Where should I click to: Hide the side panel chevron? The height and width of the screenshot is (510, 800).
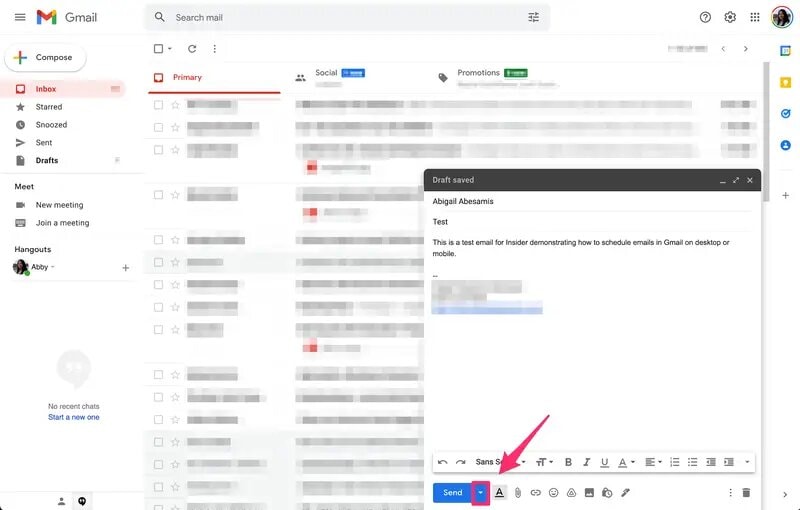click(x=785, y=494)
